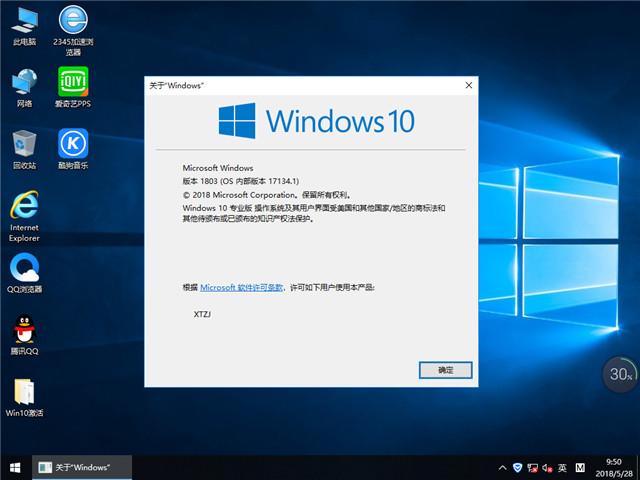Image resolution: width=640 pixels, height=480 pixels.
Task: Close the About Windows dialog
Action: coord(469,85)
